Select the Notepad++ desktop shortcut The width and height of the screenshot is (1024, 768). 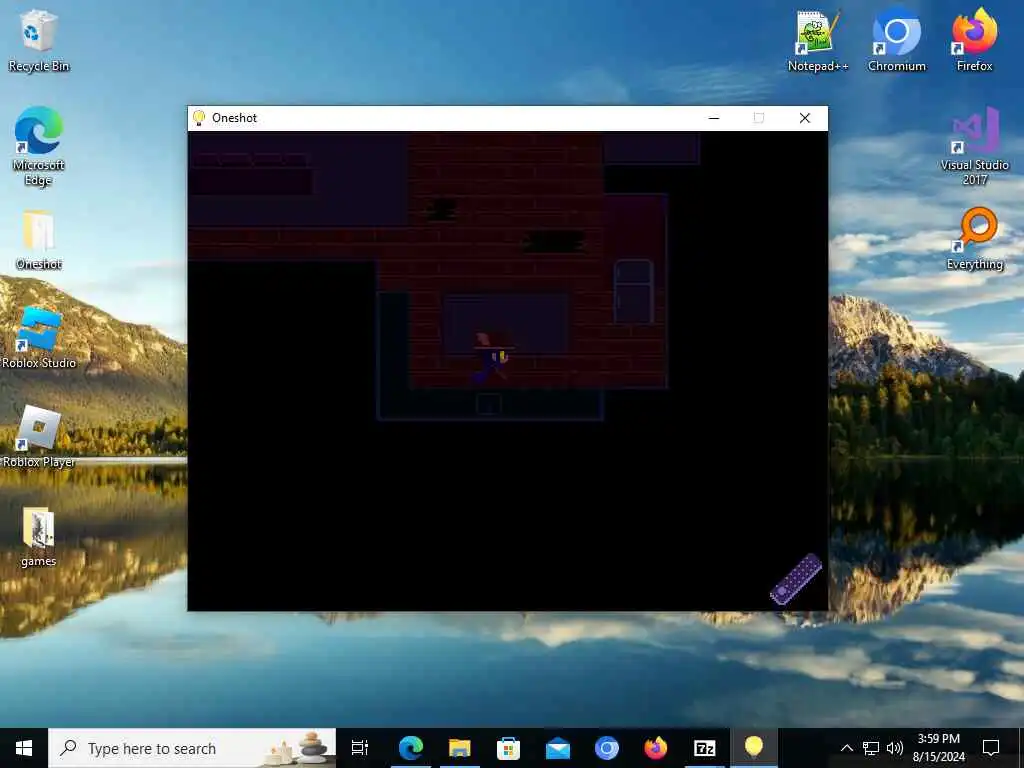[x=818, y=40]
